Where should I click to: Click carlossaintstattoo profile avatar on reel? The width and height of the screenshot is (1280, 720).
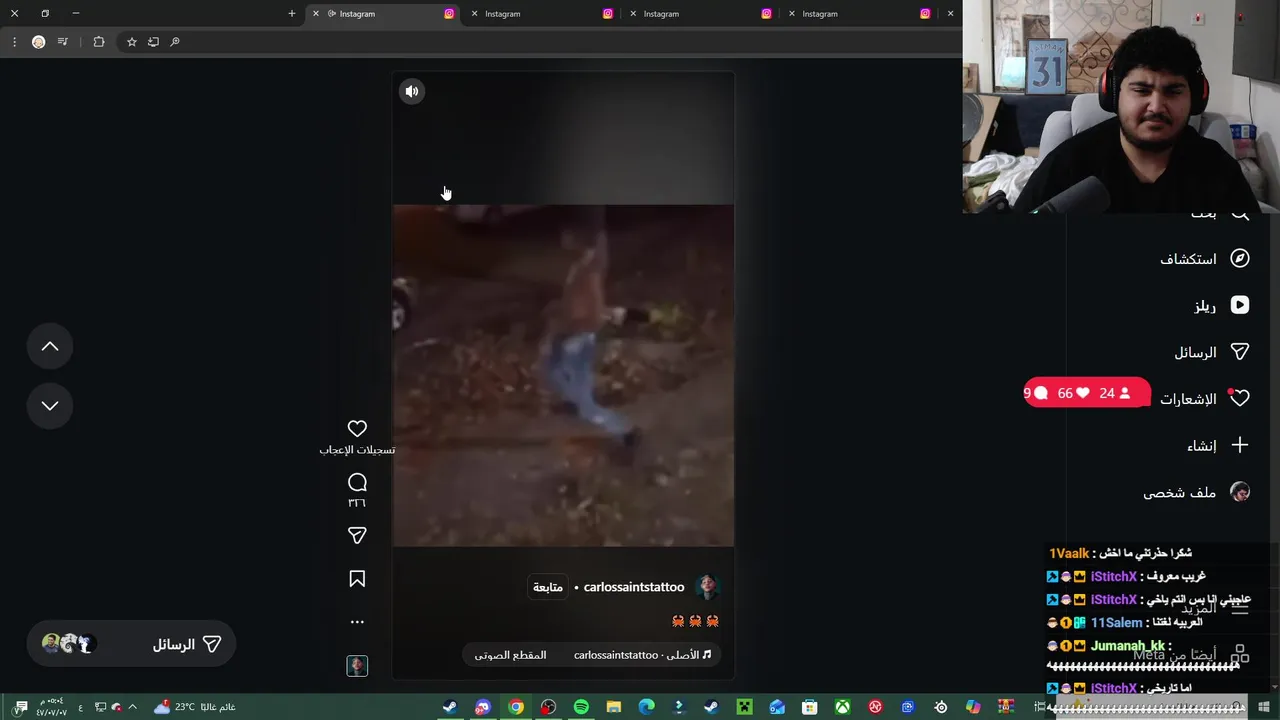pos(707,587)
